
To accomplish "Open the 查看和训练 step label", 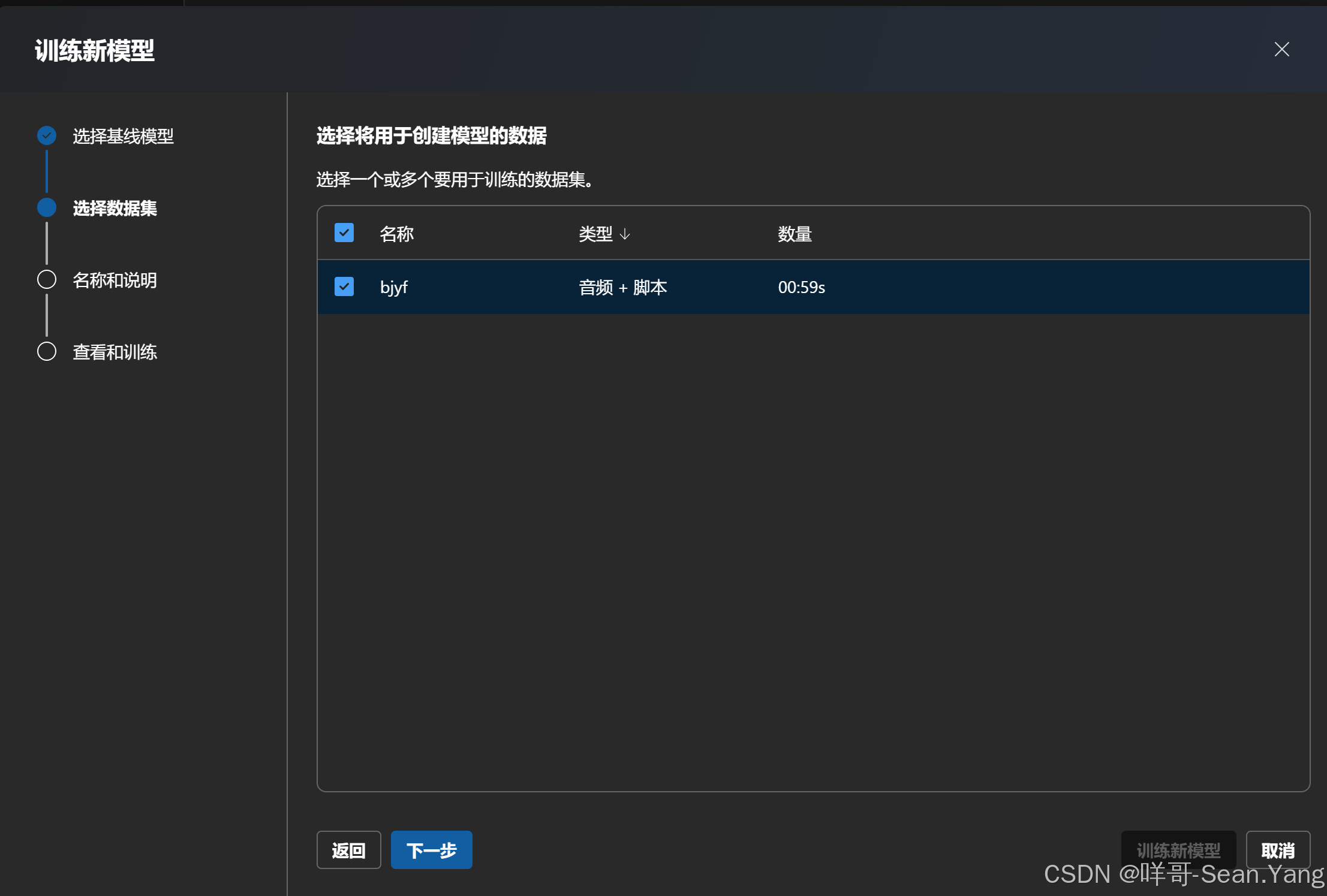I will (x=115, y=352).
